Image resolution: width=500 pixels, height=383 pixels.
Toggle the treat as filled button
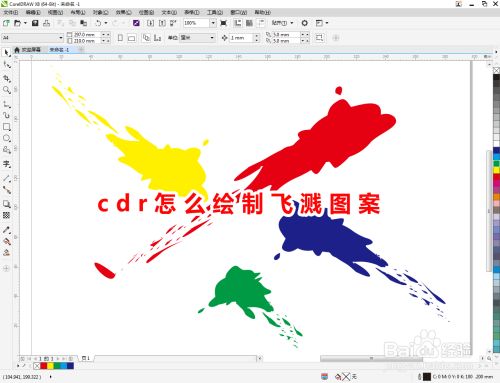coord(319,38)
